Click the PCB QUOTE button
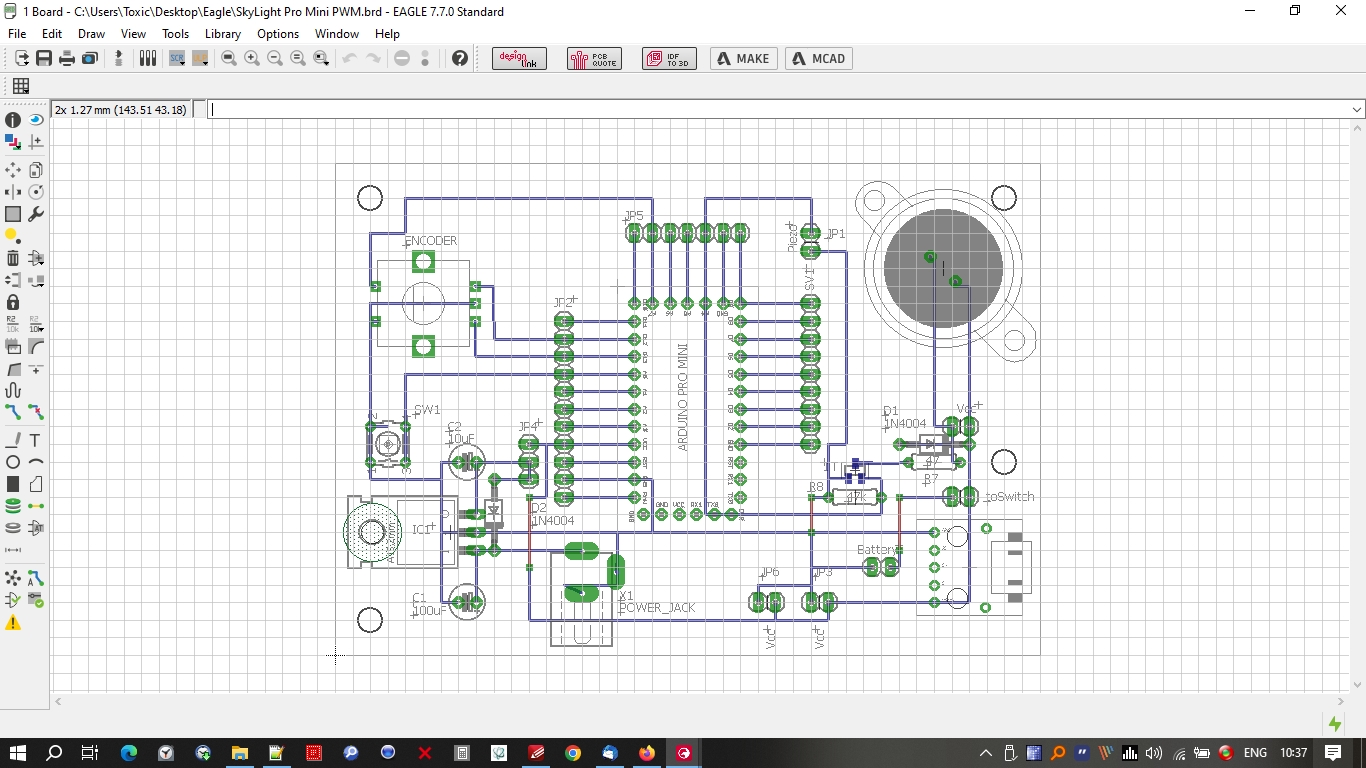This screenshot has height=768, width=1366. pyautogui.click(x=594, y=59)
